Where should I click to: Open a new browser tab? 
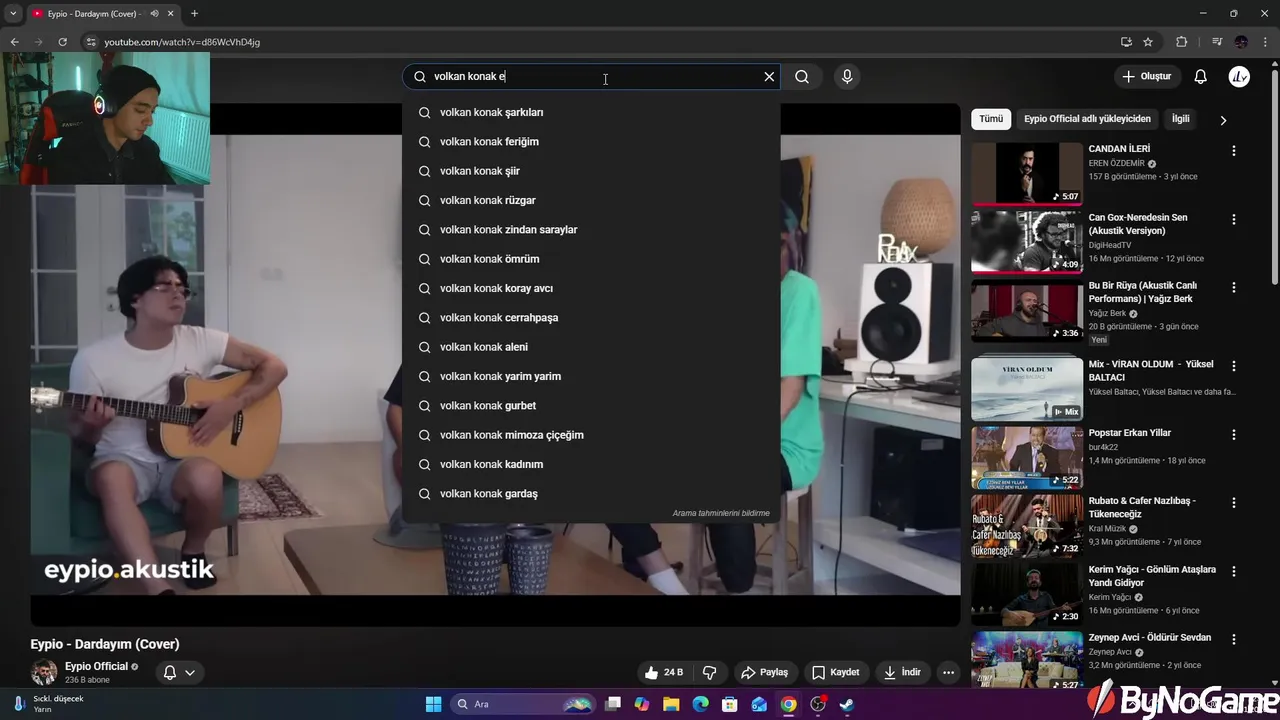click(x=194, y=14)
